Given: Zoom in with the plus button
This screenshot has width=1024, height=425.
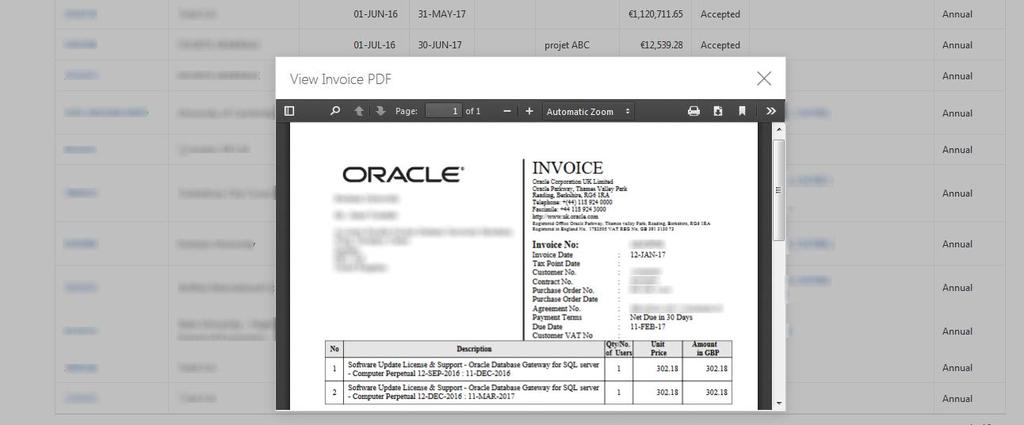Looking at the screenshot, I should click(529, 111).
